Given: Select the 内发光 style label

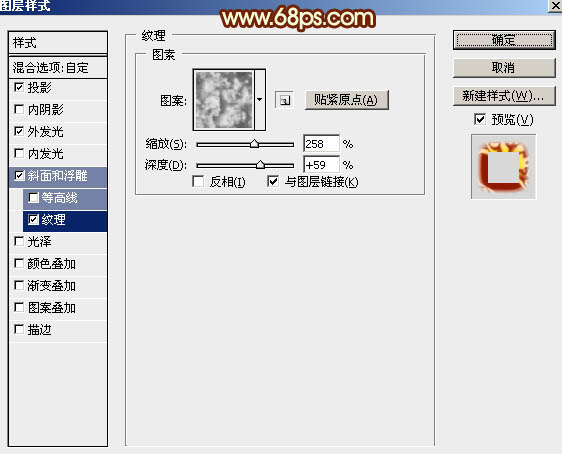Looking at the screenshot, I should 46,154.
